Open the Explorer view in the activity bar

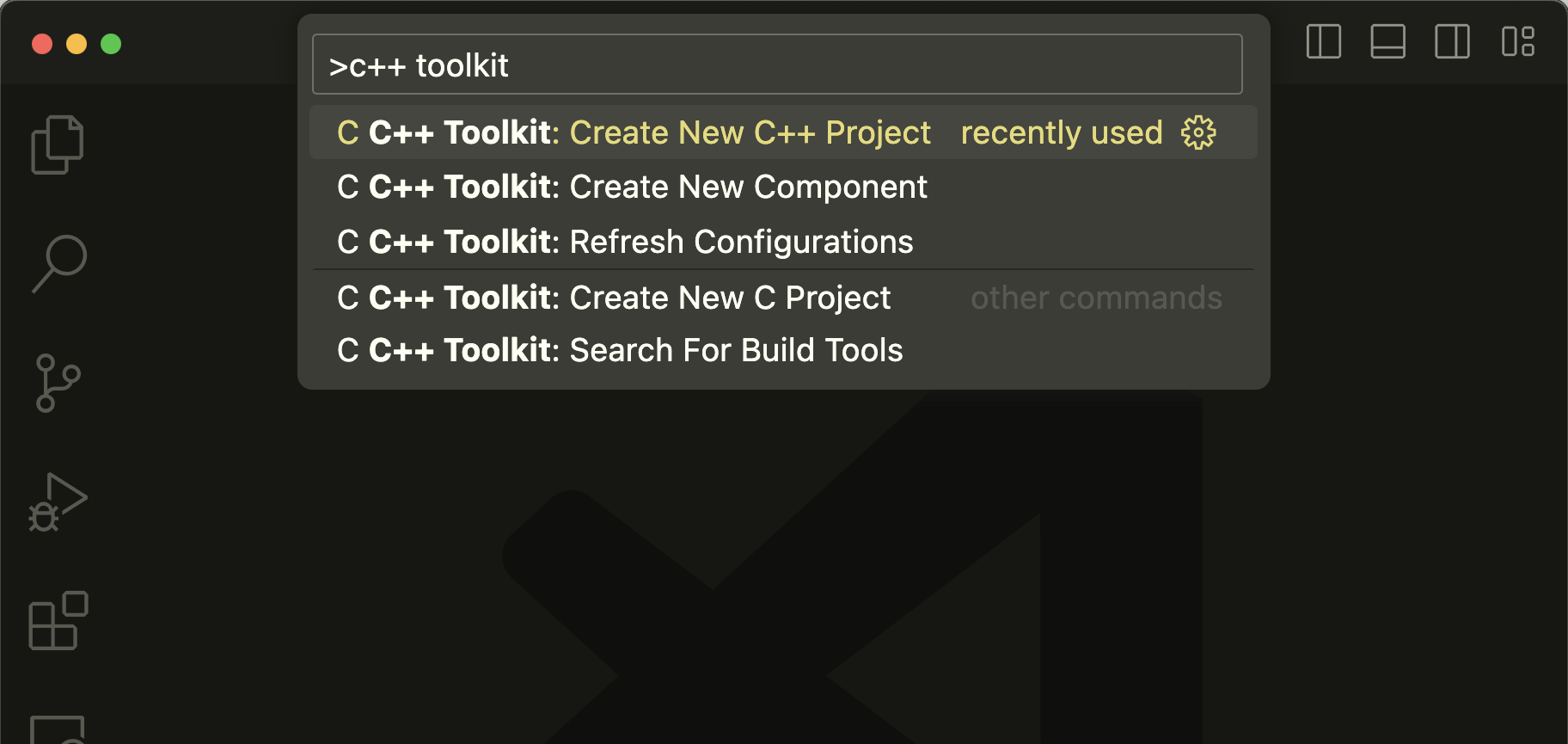coord(57,143)
